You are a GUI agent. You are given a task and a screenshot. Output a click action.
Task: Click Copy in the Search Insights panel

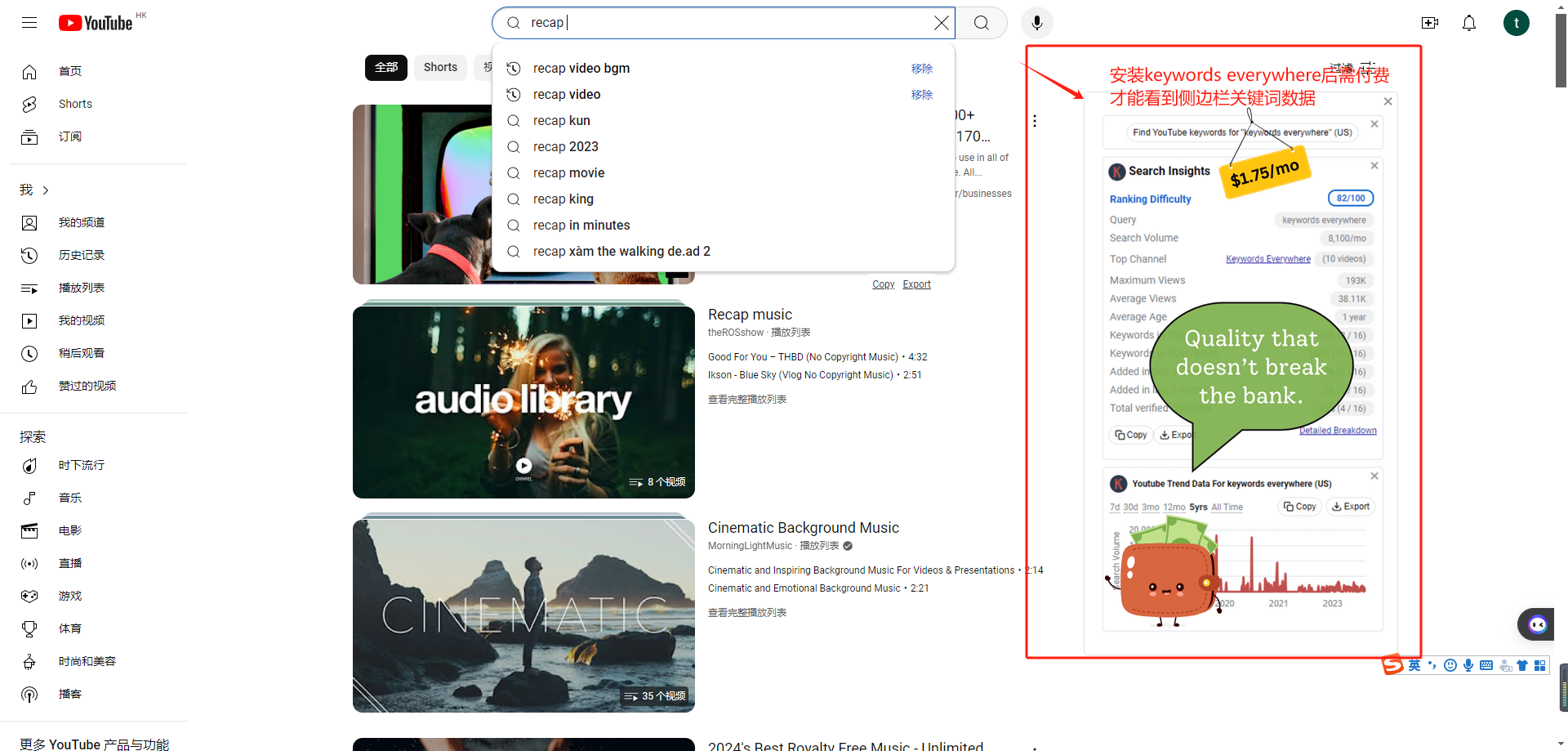[x=1130, y=435]
